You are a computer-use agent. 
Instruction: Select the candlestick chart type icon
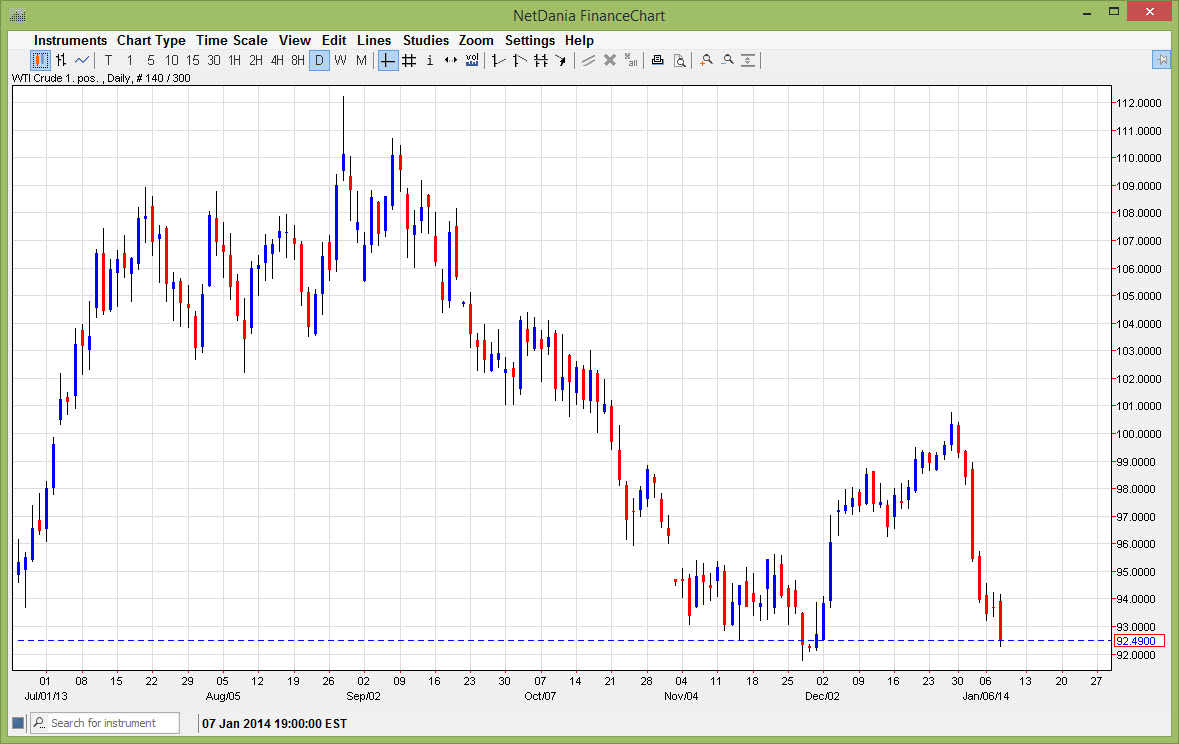tap(40, 60)
